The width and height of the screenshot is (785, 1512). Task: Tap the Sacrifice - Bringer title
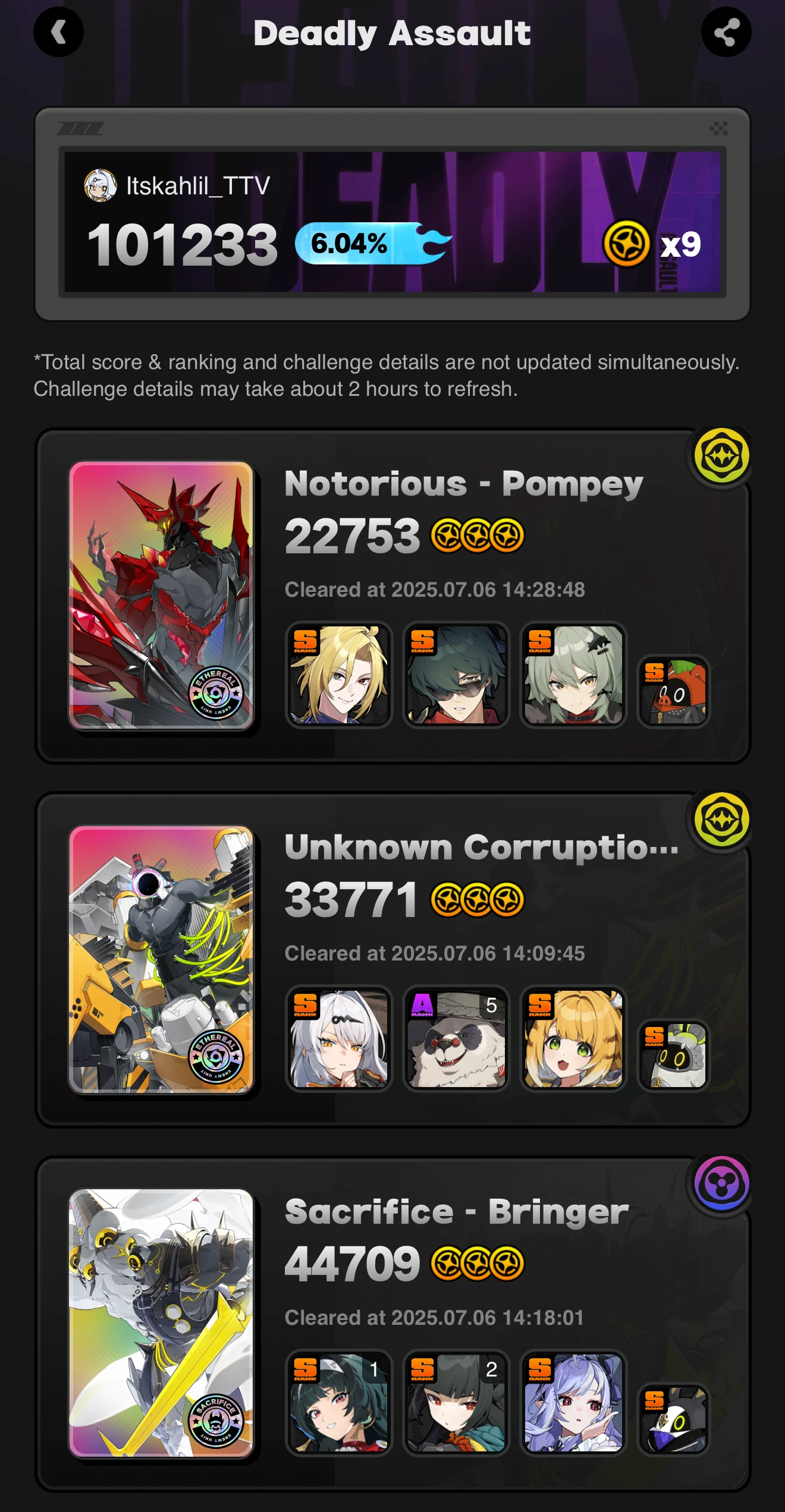pyautogui.click(x=457, y=1211)
